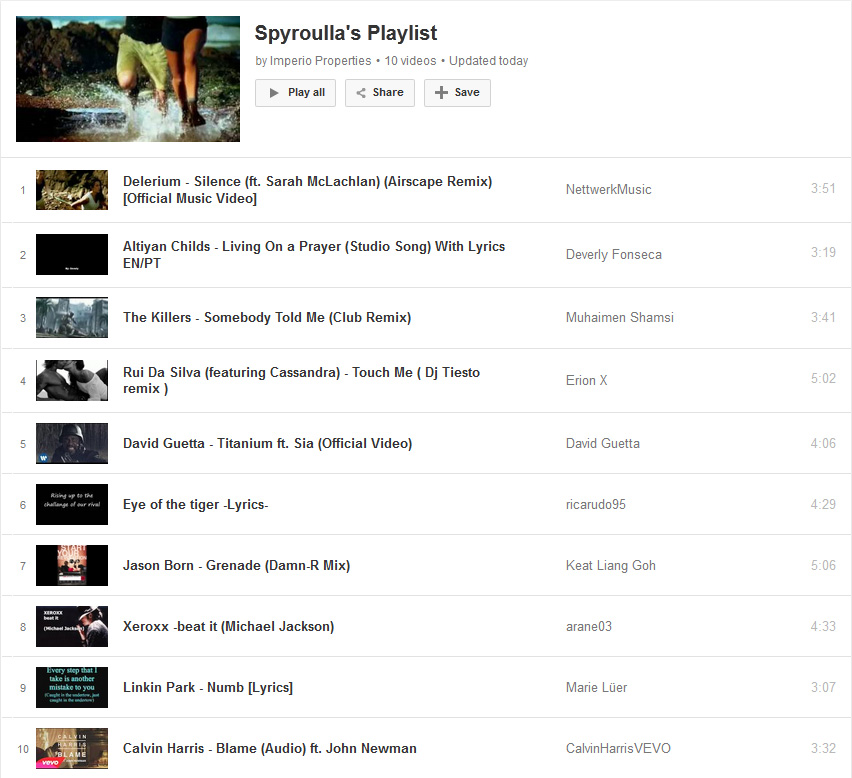This screenshot has height=778, width=852.
Task: Click the Spyroulla's Playlist heading
Action: click(x=346, y=33)
